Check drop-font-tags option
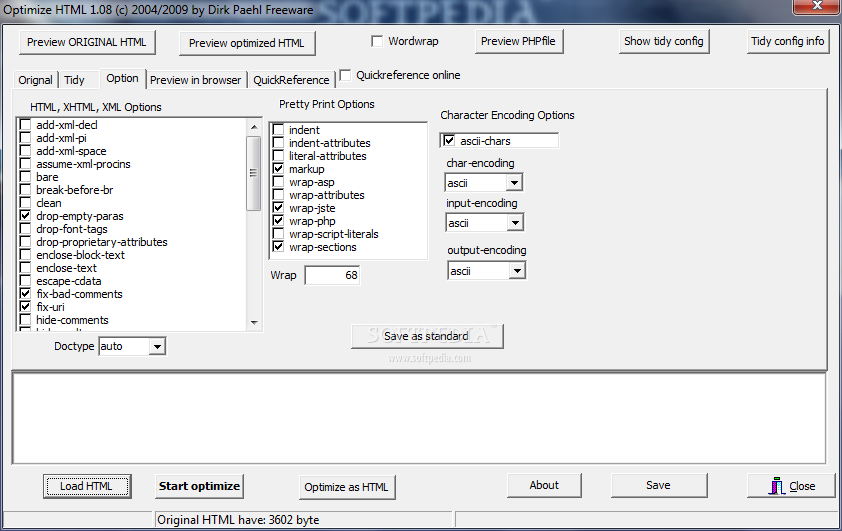Image resolution: width=842 pixels, height=531 pixels. pyautogui.click(x=25, y=229)
